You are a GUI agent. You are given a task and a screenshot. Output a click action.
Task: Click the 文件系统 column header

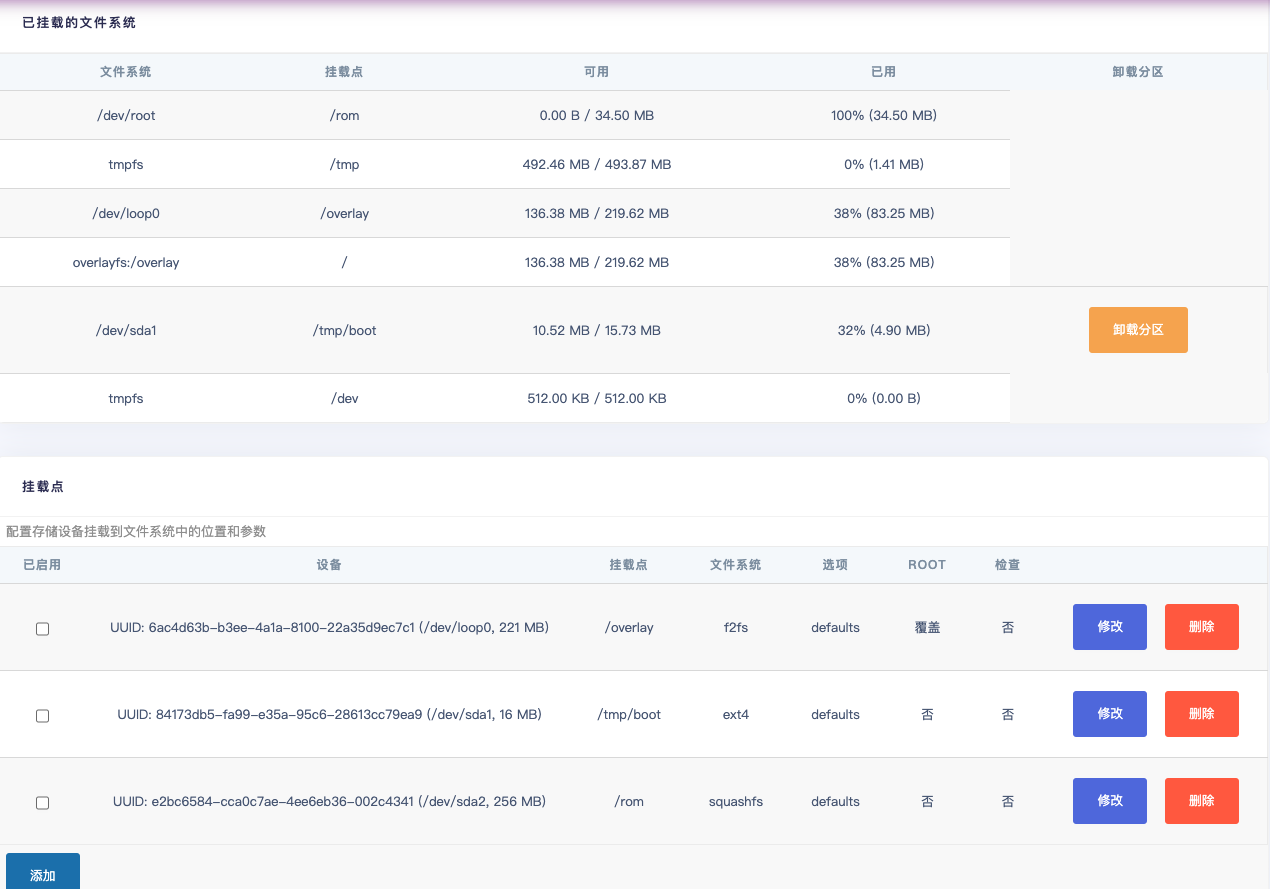[126, 71]
